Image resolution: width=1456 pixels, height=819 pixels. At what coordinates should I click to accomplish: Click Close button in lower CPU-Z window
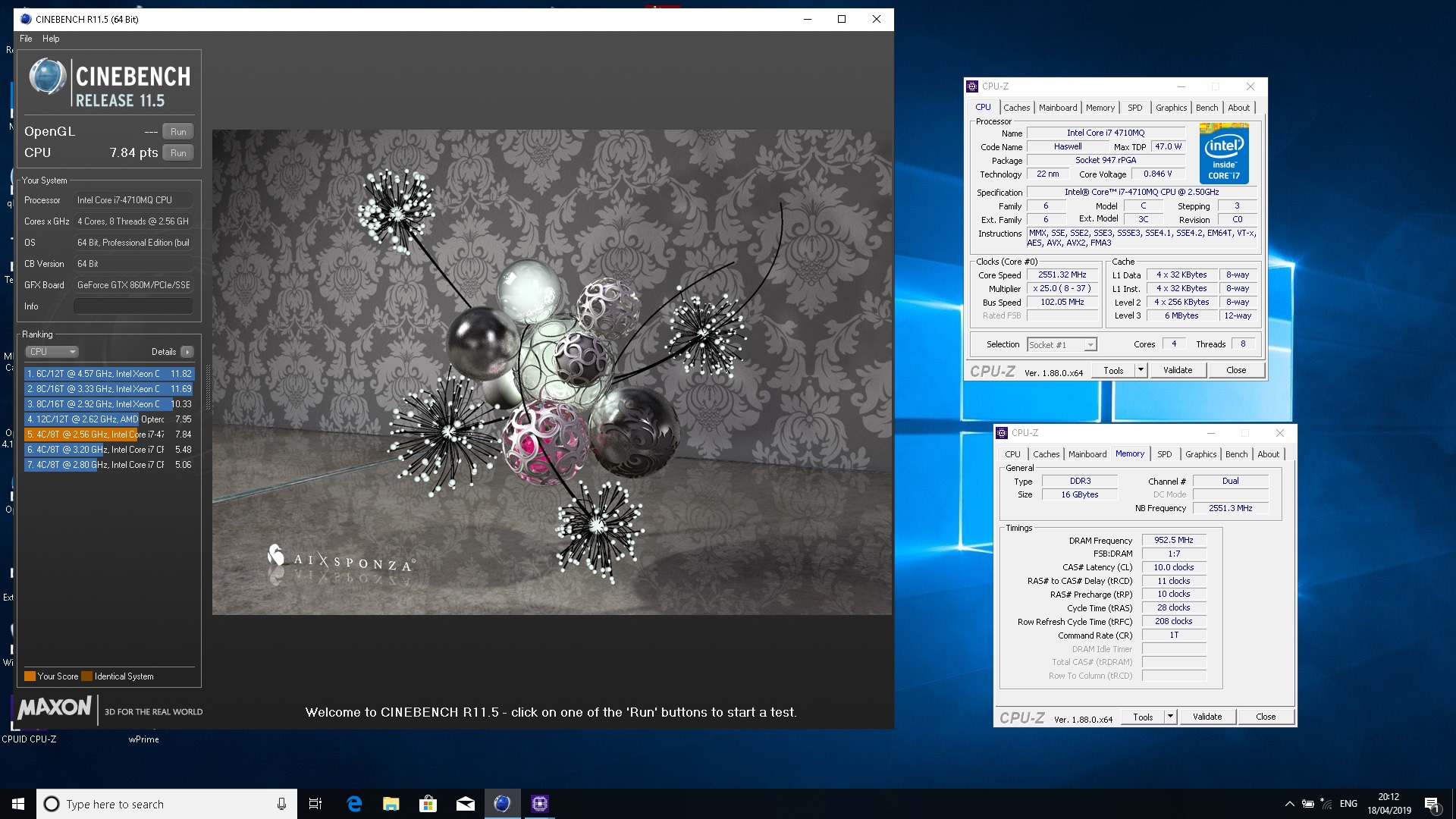1266,717
